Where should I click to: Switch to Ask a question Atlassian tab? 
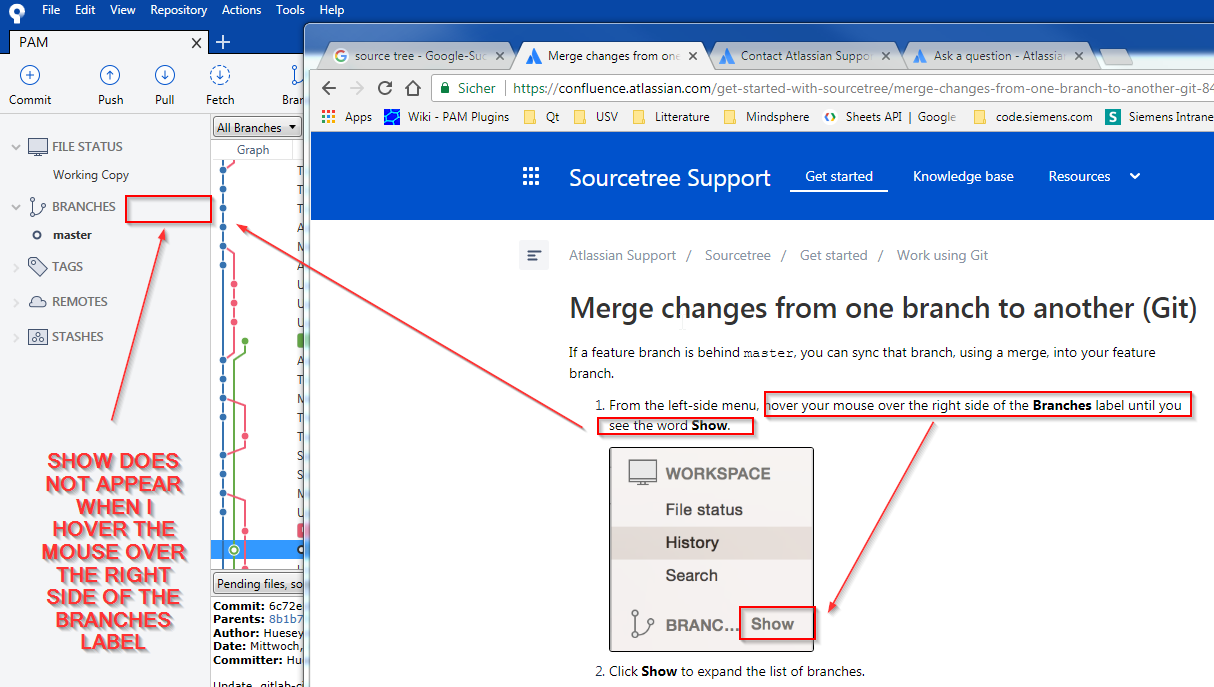coord(1000,56)
